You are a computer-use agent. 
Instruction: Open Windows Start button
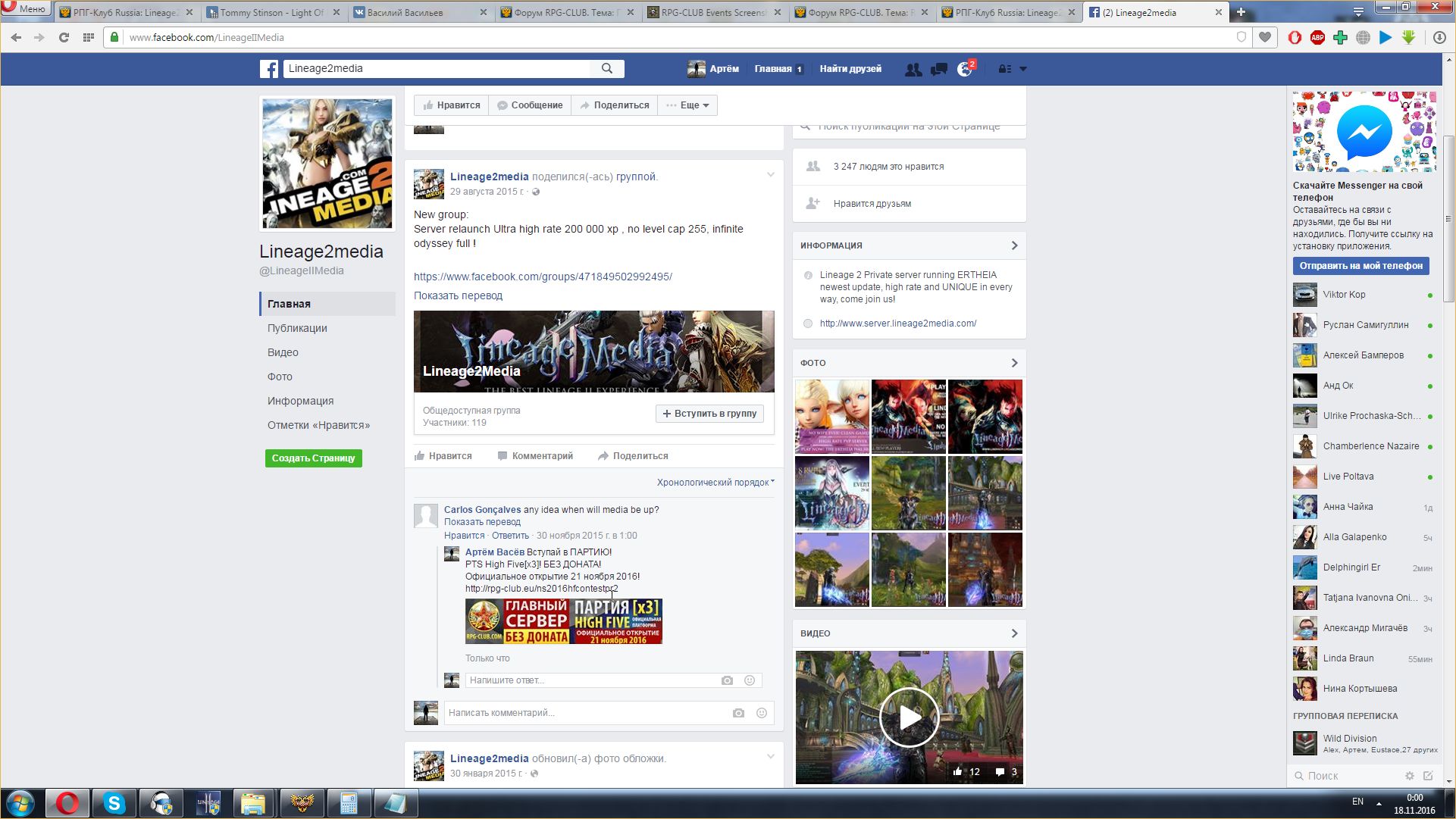20,803
